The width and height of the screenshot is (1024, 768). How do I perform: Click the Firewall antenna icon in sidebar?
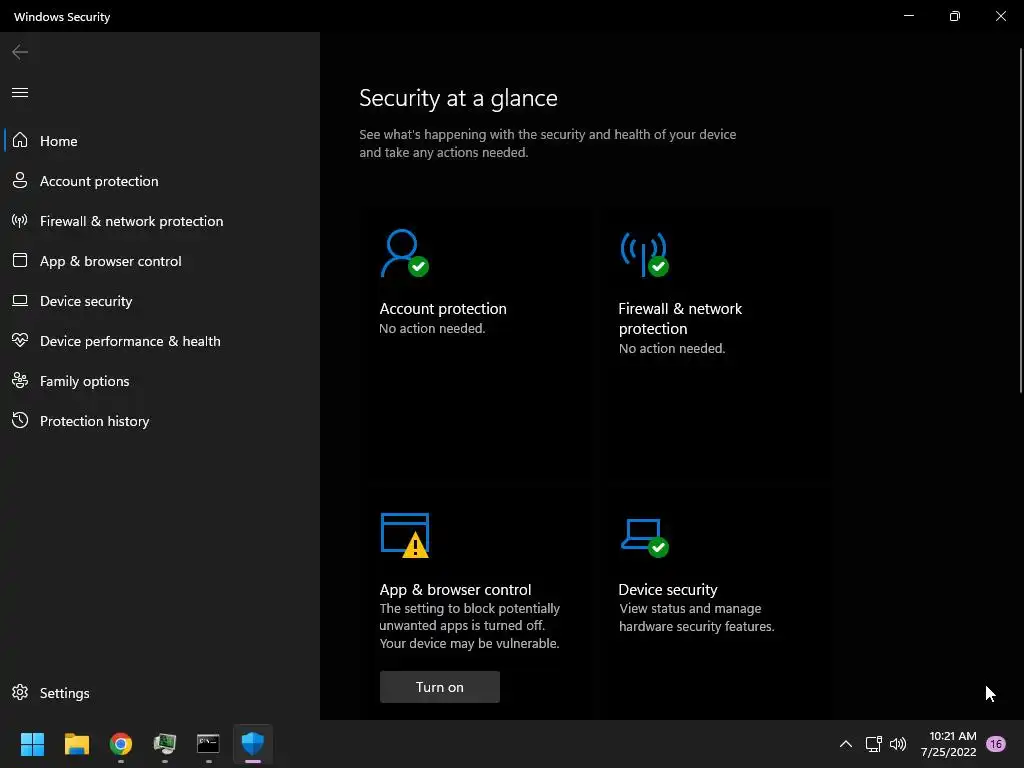20,221
